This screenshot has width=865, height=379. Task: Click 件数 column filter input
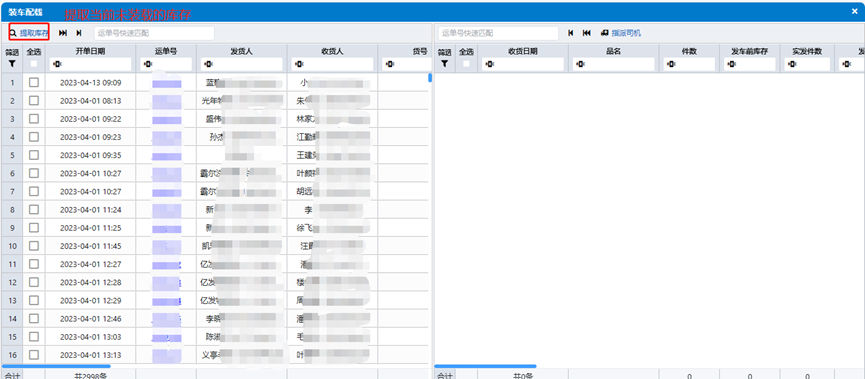[689, 64]
